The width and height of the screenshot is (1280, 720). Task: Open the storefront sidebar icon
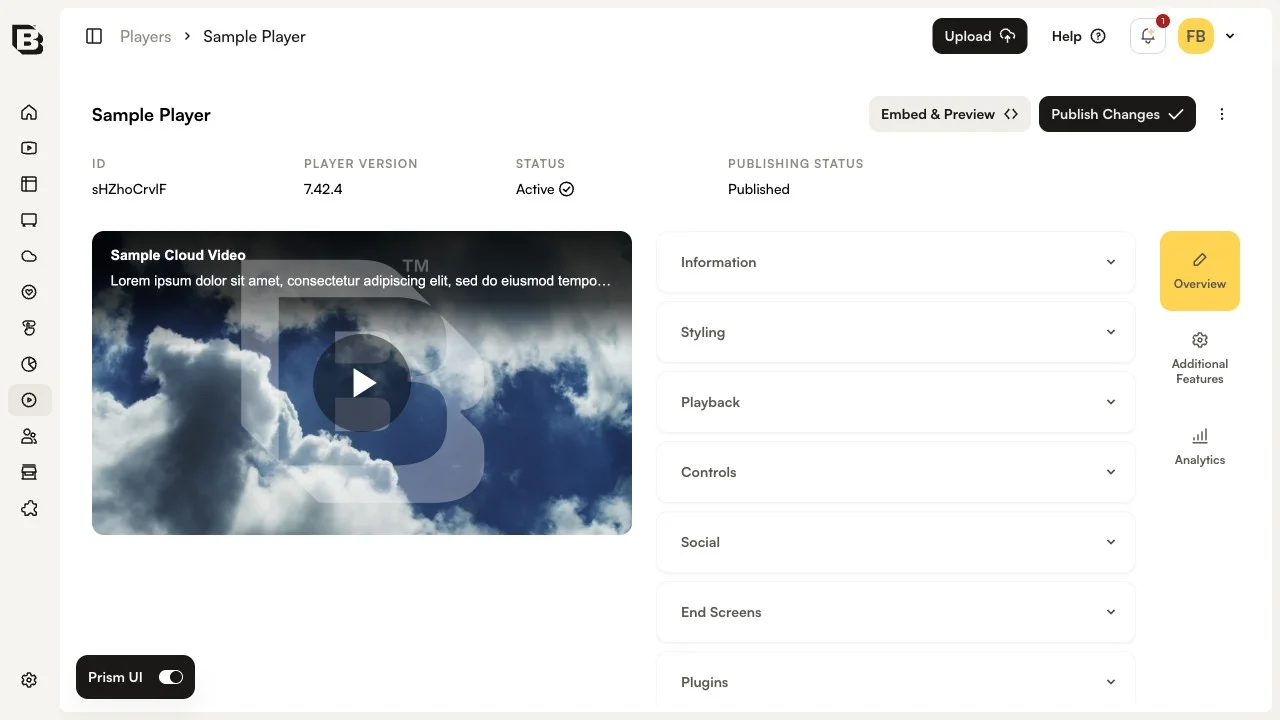point(29,472)
